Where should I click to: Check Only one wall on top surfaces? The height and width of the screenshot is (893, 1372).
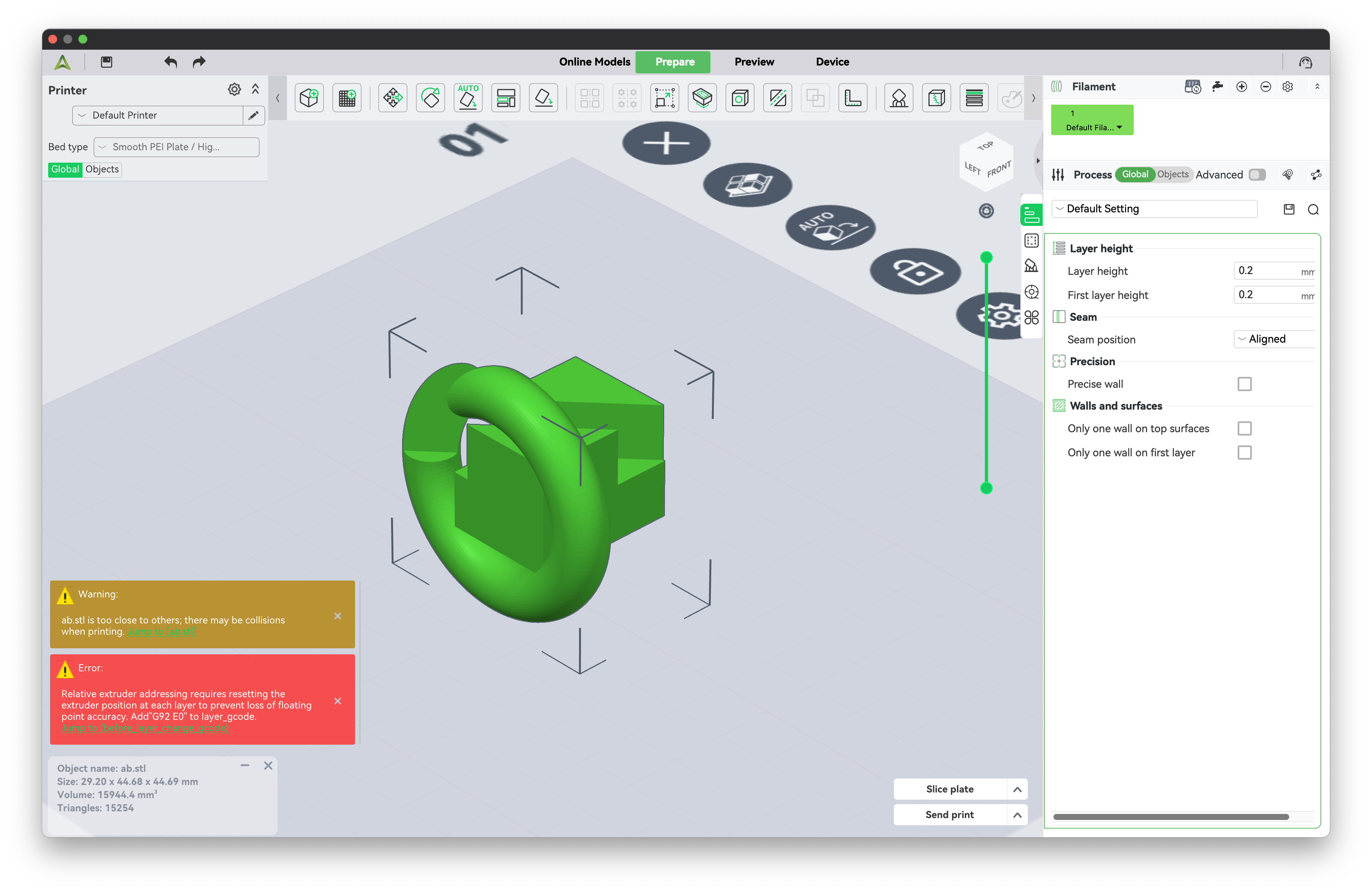pos(1245,428)
